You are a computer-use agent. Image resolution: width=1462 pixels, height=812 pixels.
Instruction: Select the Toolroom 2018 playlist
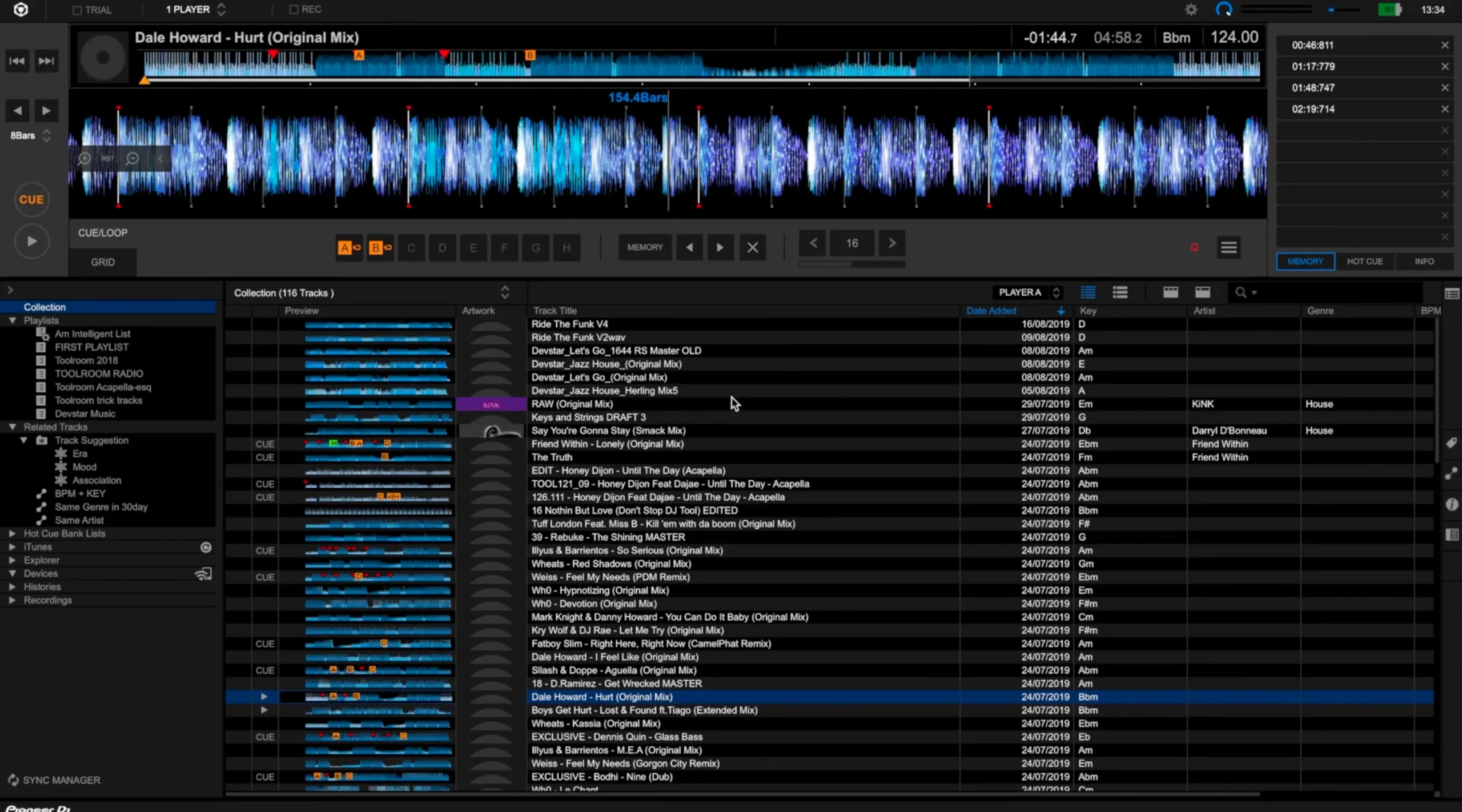click(x=86, y=360)
